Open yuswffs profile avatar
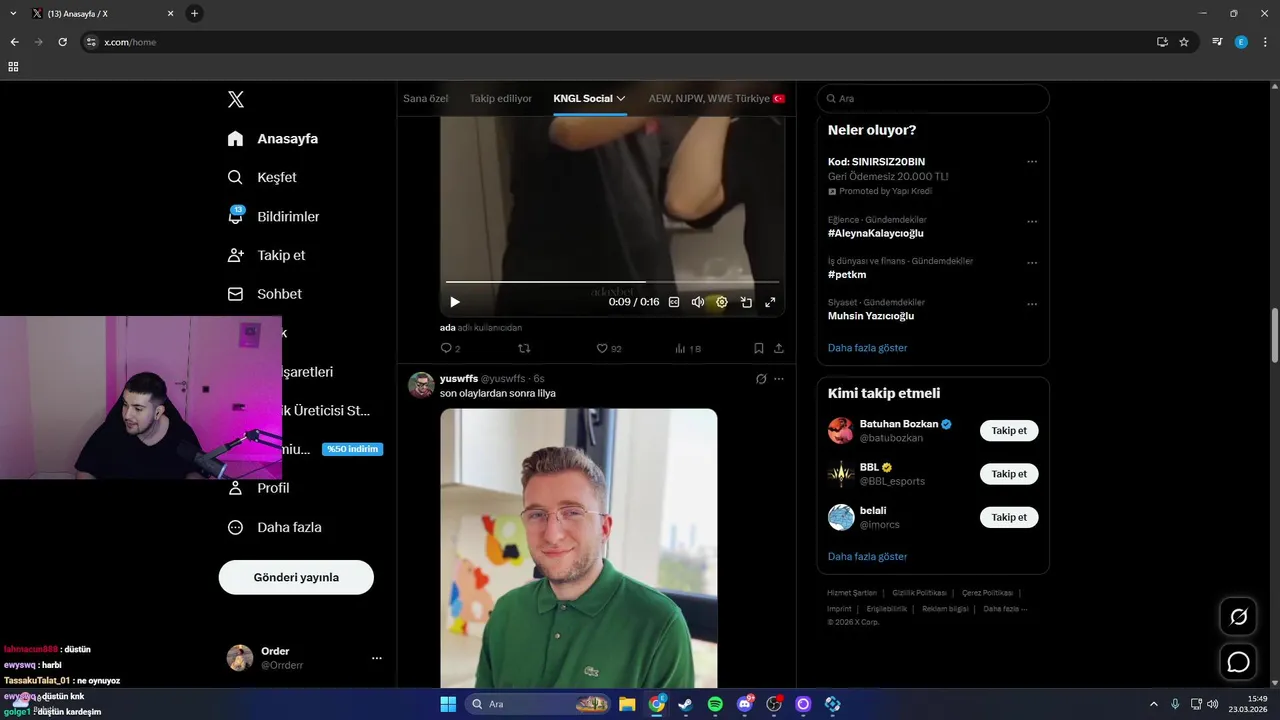Viewport: 1280px width, 720px height. click(x=421, y=385)
